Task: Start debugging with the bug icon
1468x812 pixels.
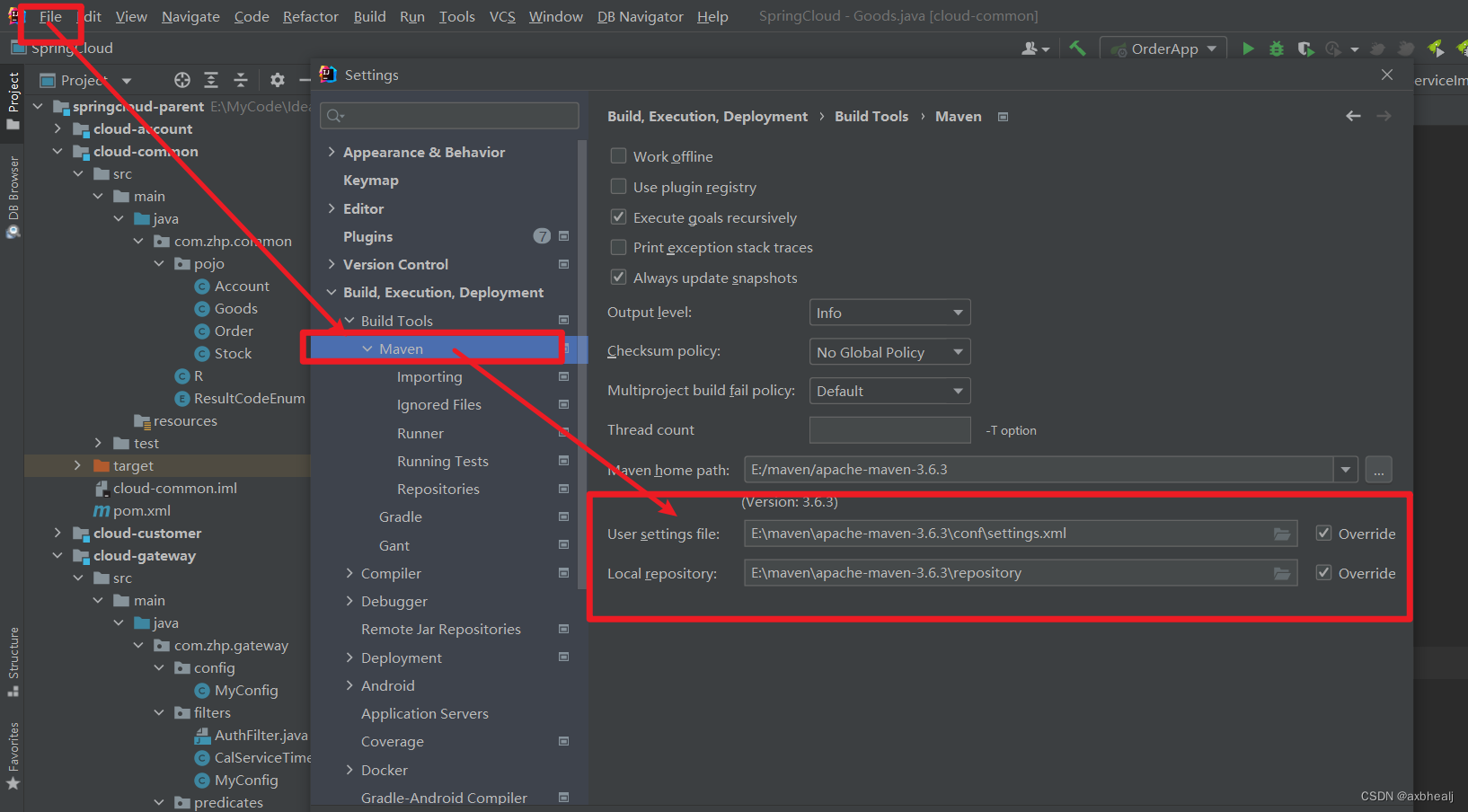Action: (x=1276, y=49)
